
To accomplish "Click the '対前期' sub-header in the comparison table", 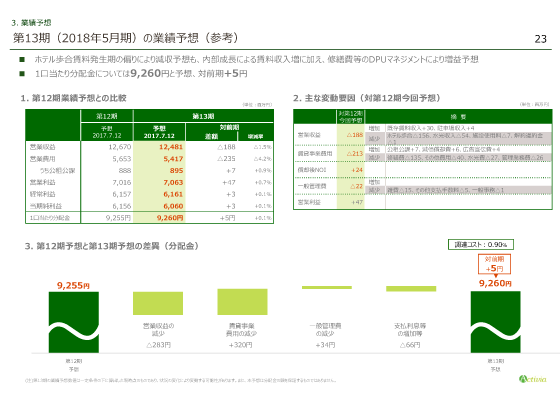I will pos(229,127).
